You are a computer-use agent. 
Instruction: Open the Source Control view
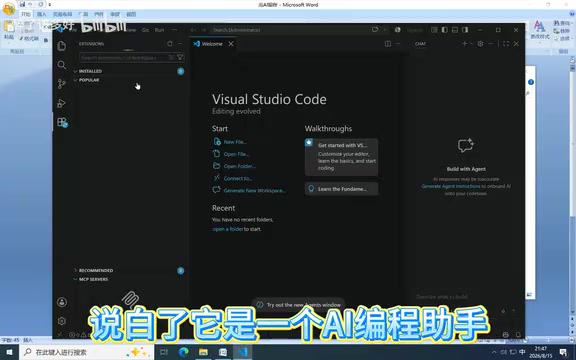[62, 84]
